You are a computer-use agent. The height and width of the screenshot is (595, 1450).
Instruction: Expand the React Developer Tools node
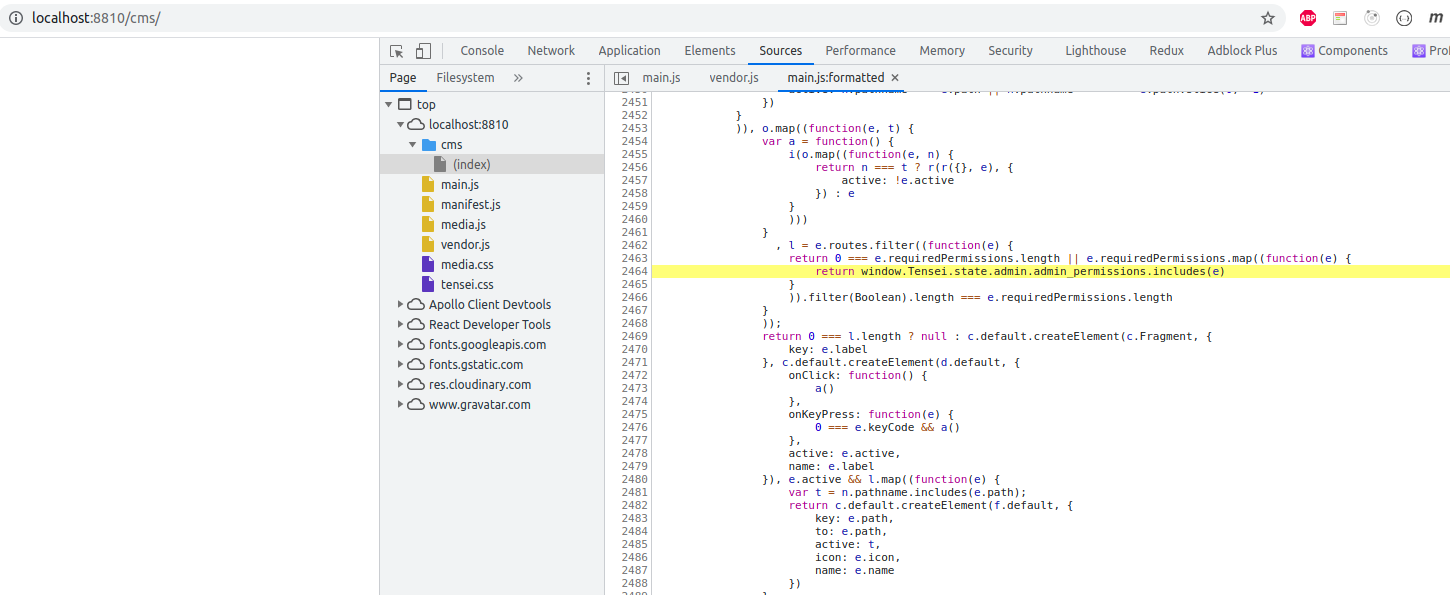(400, 324)
